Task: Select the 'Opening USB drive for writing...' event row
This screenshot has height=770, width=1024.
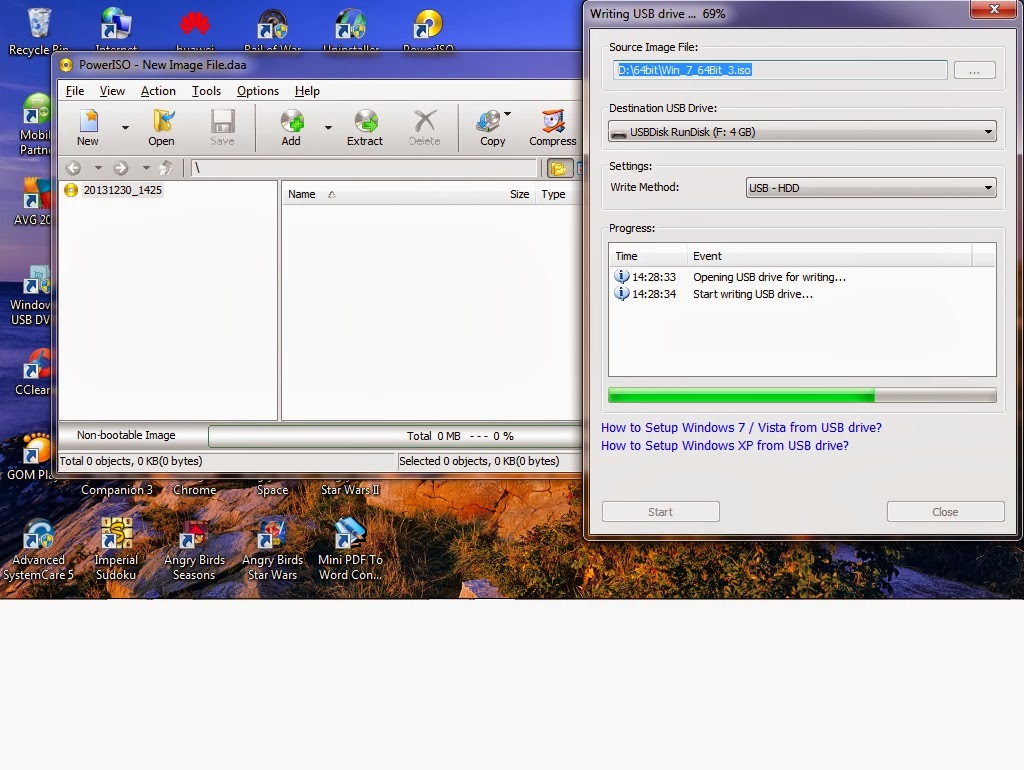Action: [x=802, y=277]
